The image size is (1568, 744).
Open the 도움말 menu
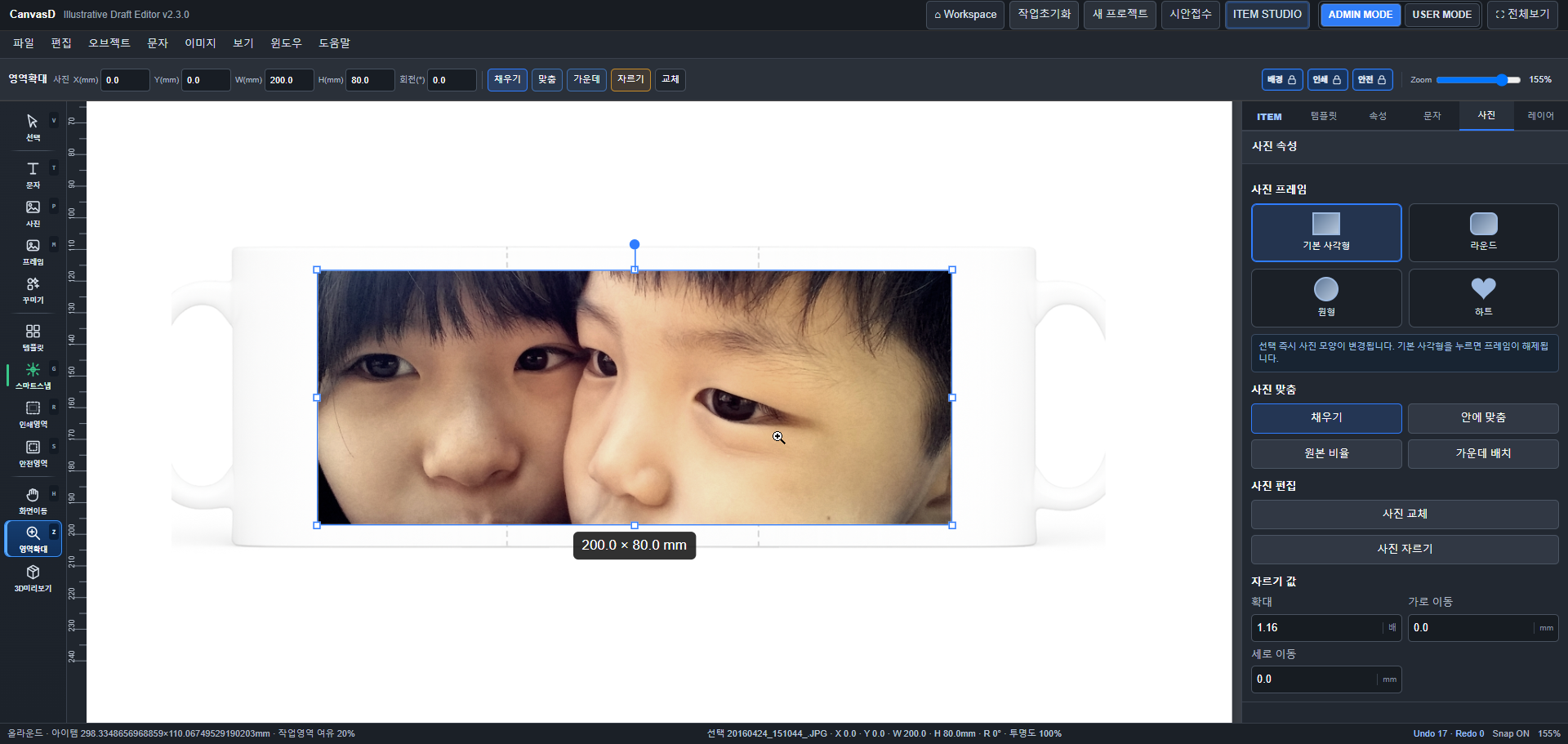coord(334,43)
